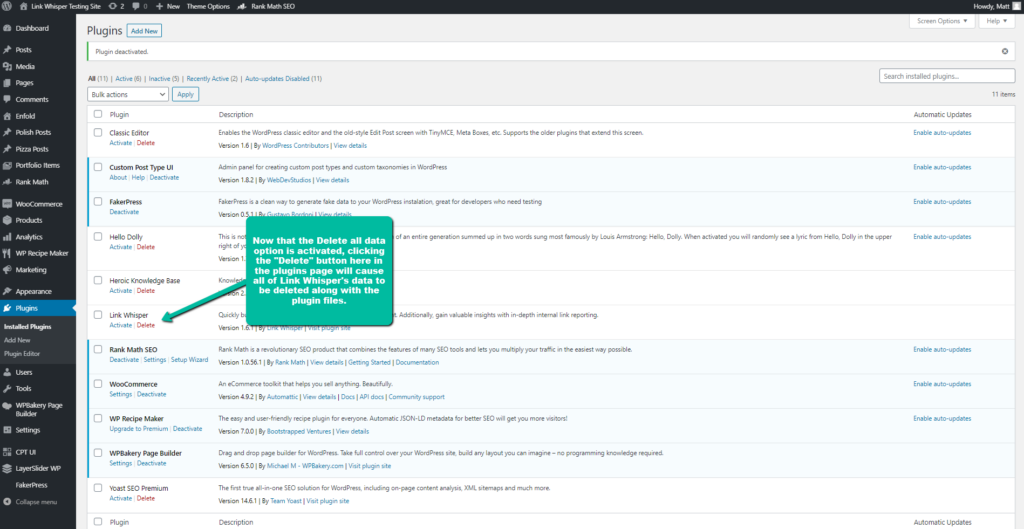Toggle the select-all checkbox in table header
The width and height of the screenshot is (1024, 529).
click(x=98, y=114)
